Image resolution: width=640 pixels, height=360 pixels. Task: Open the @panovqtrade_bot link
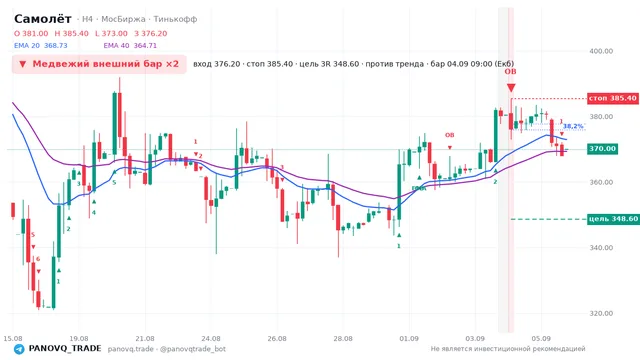193,349
